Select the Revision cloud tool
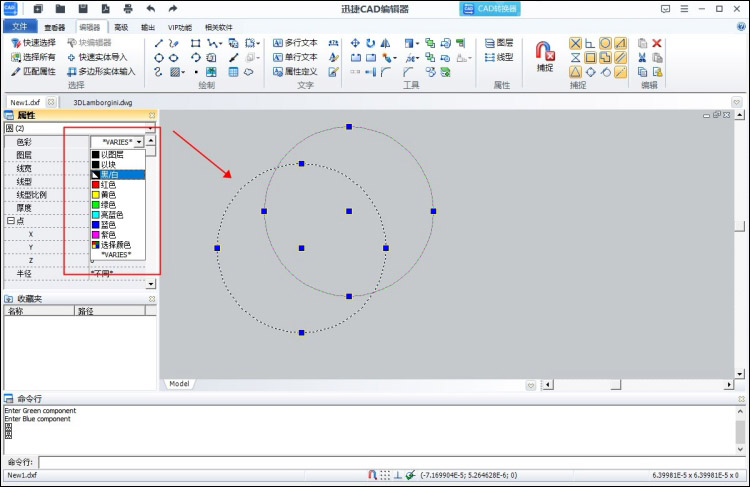750x487 pixels. click(249, 72)
